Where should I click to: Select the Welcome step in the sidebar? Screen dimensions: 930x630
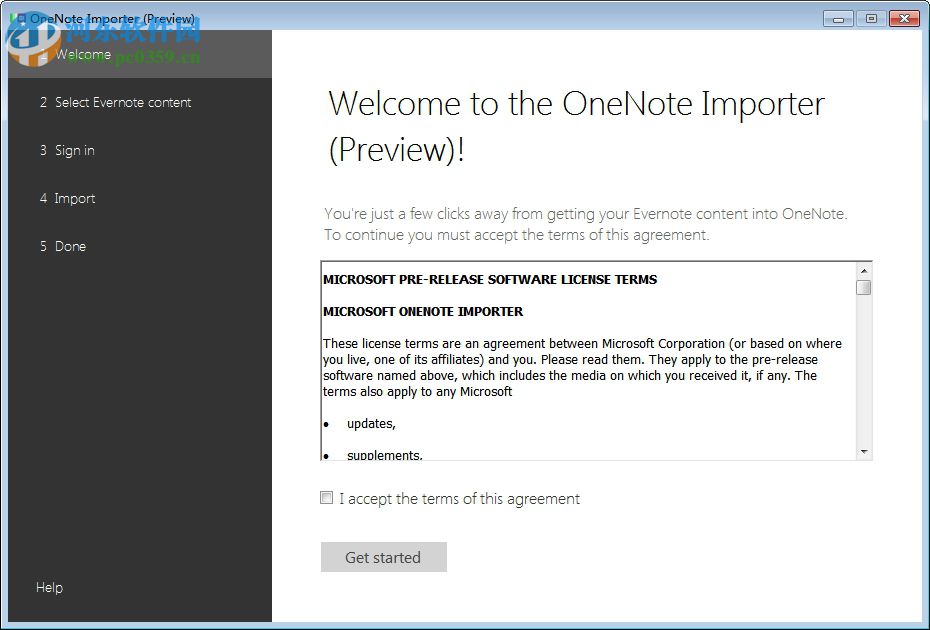[85, 54]
